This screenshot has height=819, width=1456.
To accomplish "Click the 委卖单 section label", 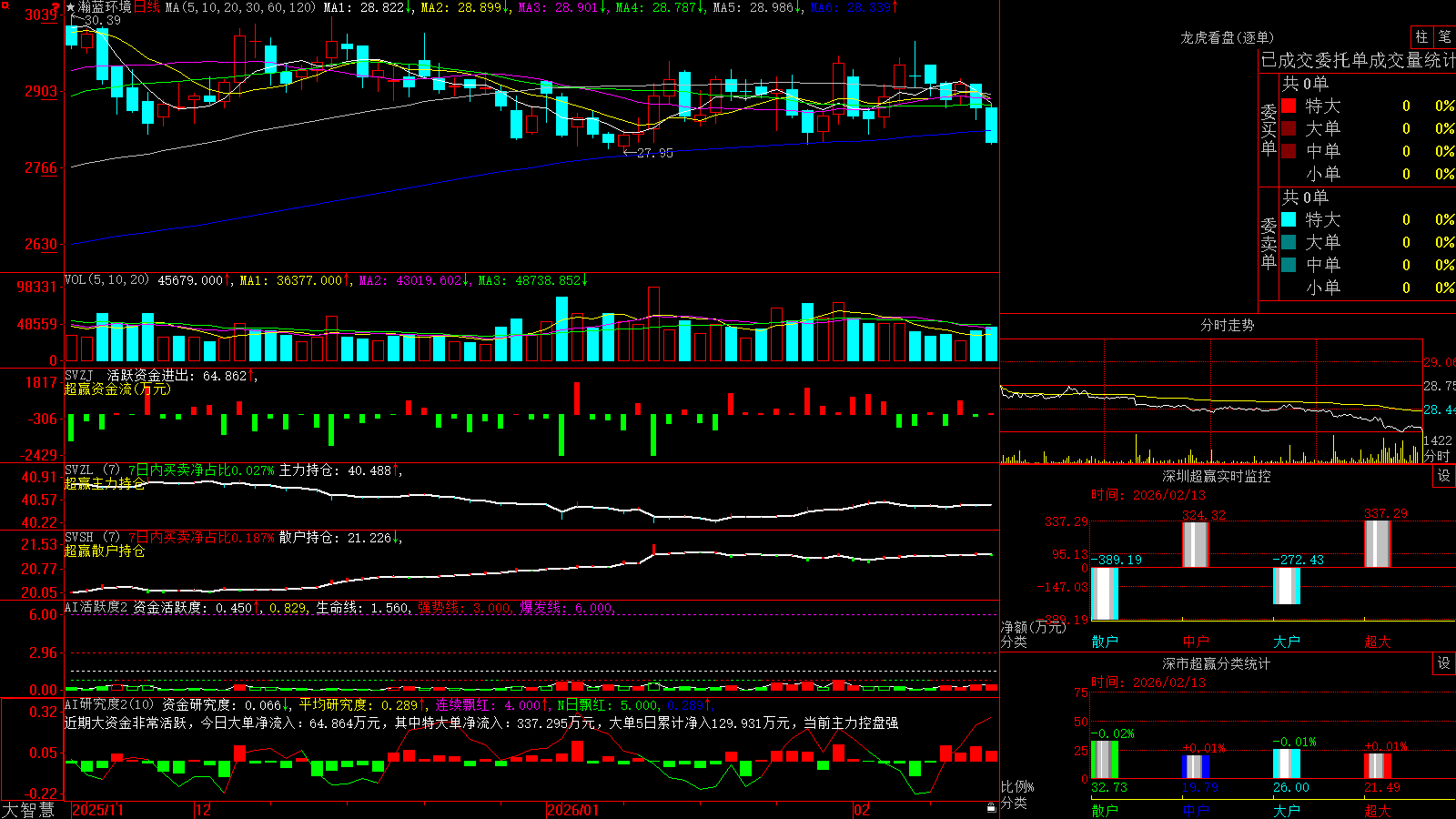I will (1269, 243).
